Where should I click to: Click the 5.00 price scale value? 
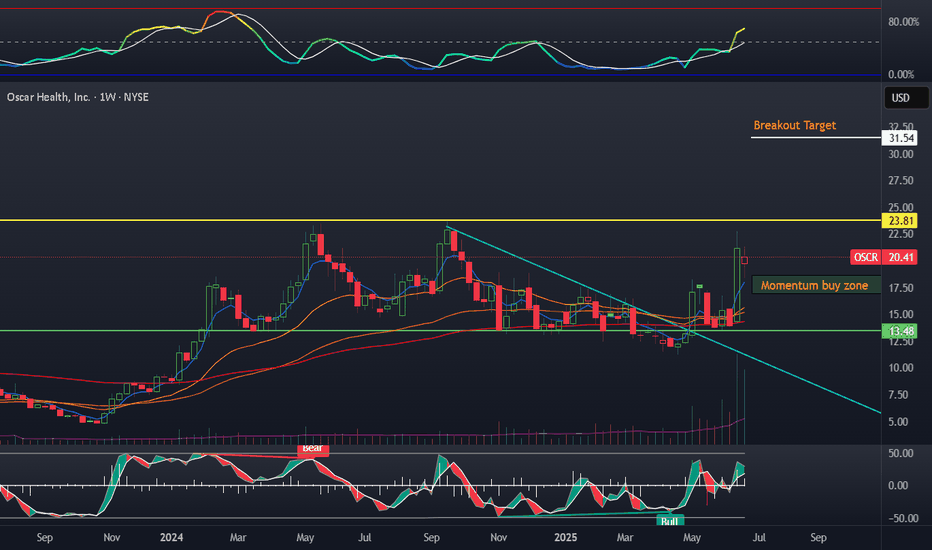898,422
